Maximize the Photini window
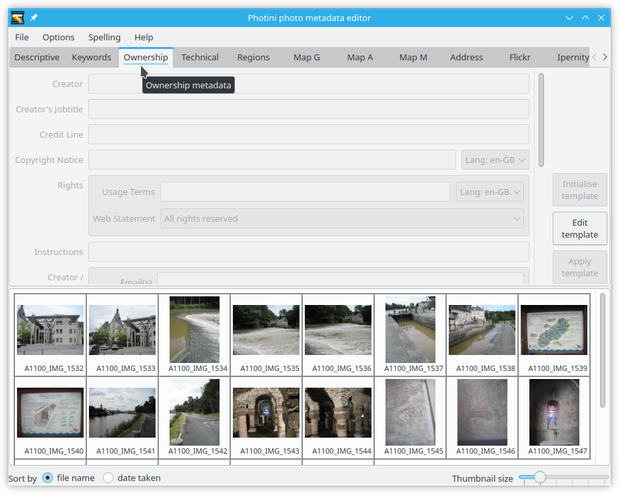This screenshot has width=619, height=494. [585, 18]
